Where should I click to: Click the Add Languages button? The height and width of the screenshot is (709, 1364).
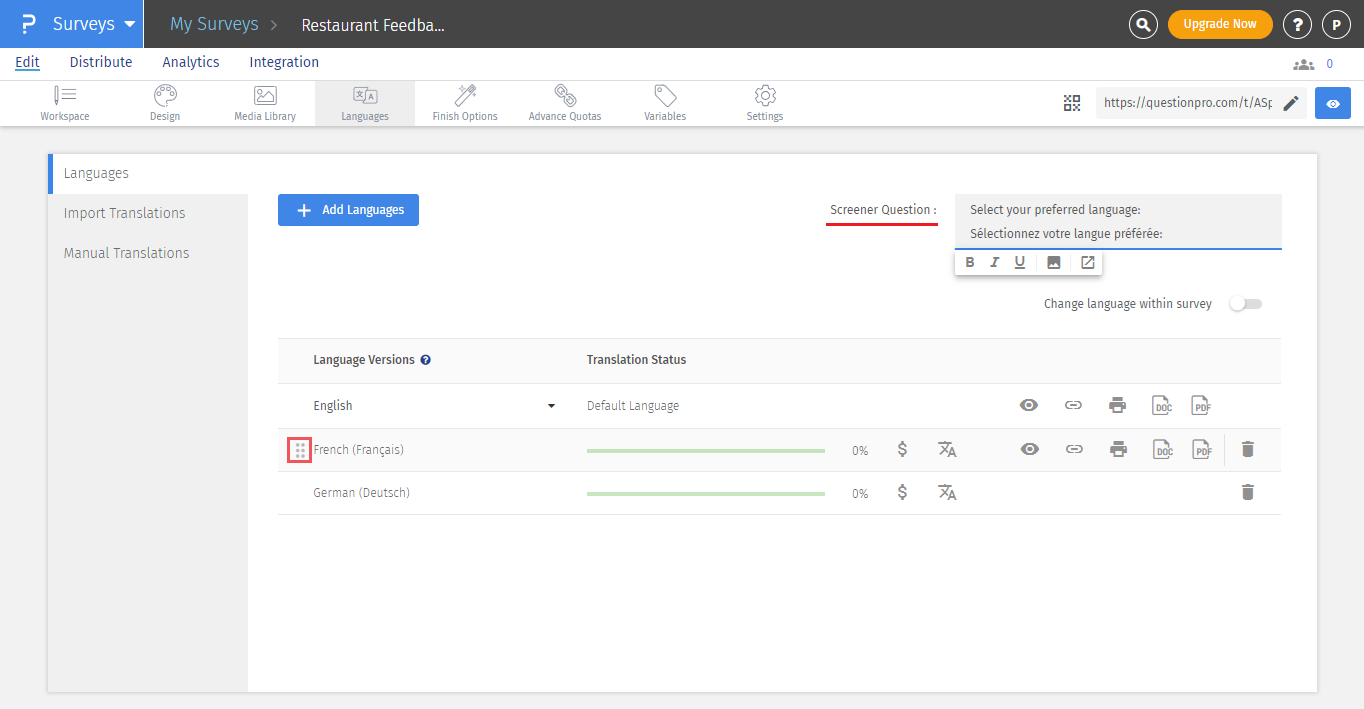tap(348, 210)
